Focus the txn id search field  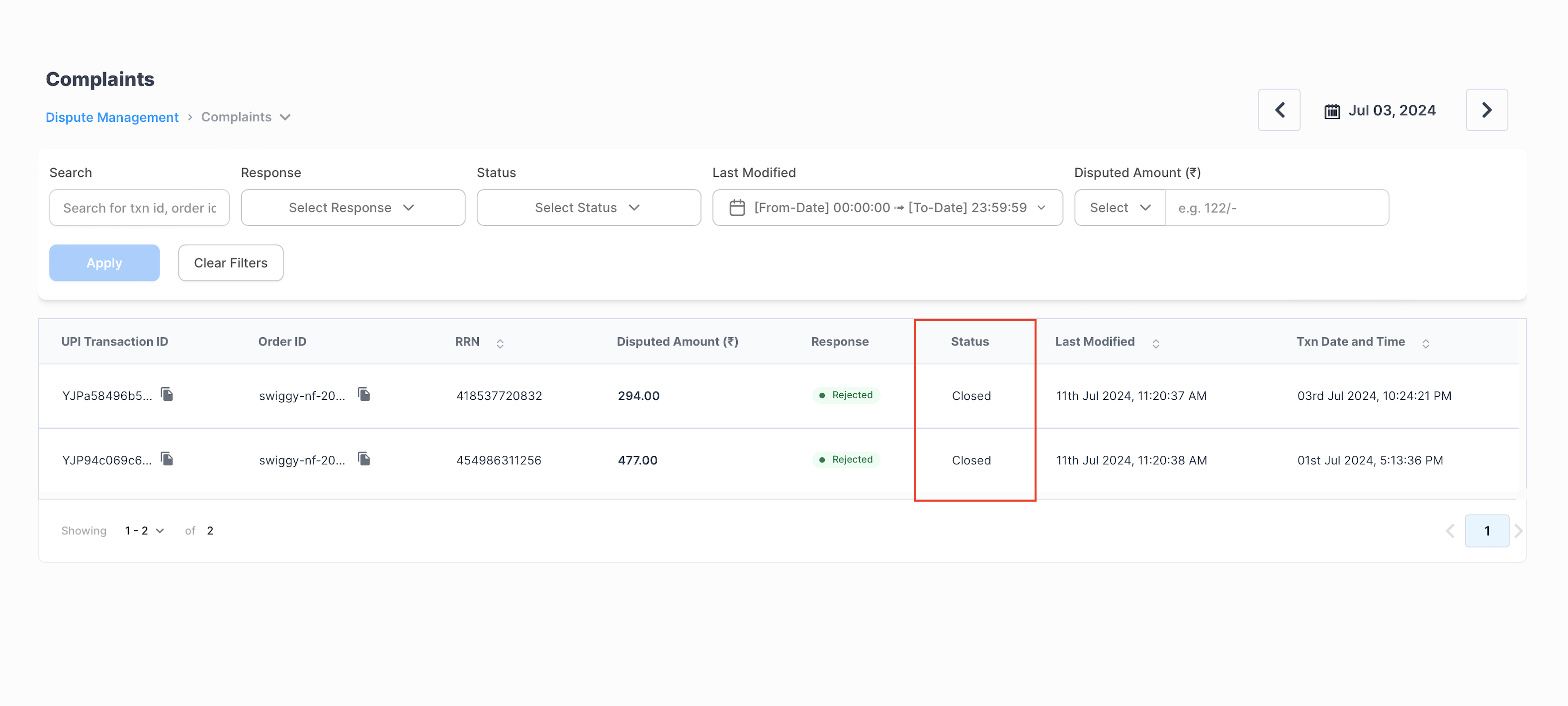pyautogui.click(x=139, y=208)
